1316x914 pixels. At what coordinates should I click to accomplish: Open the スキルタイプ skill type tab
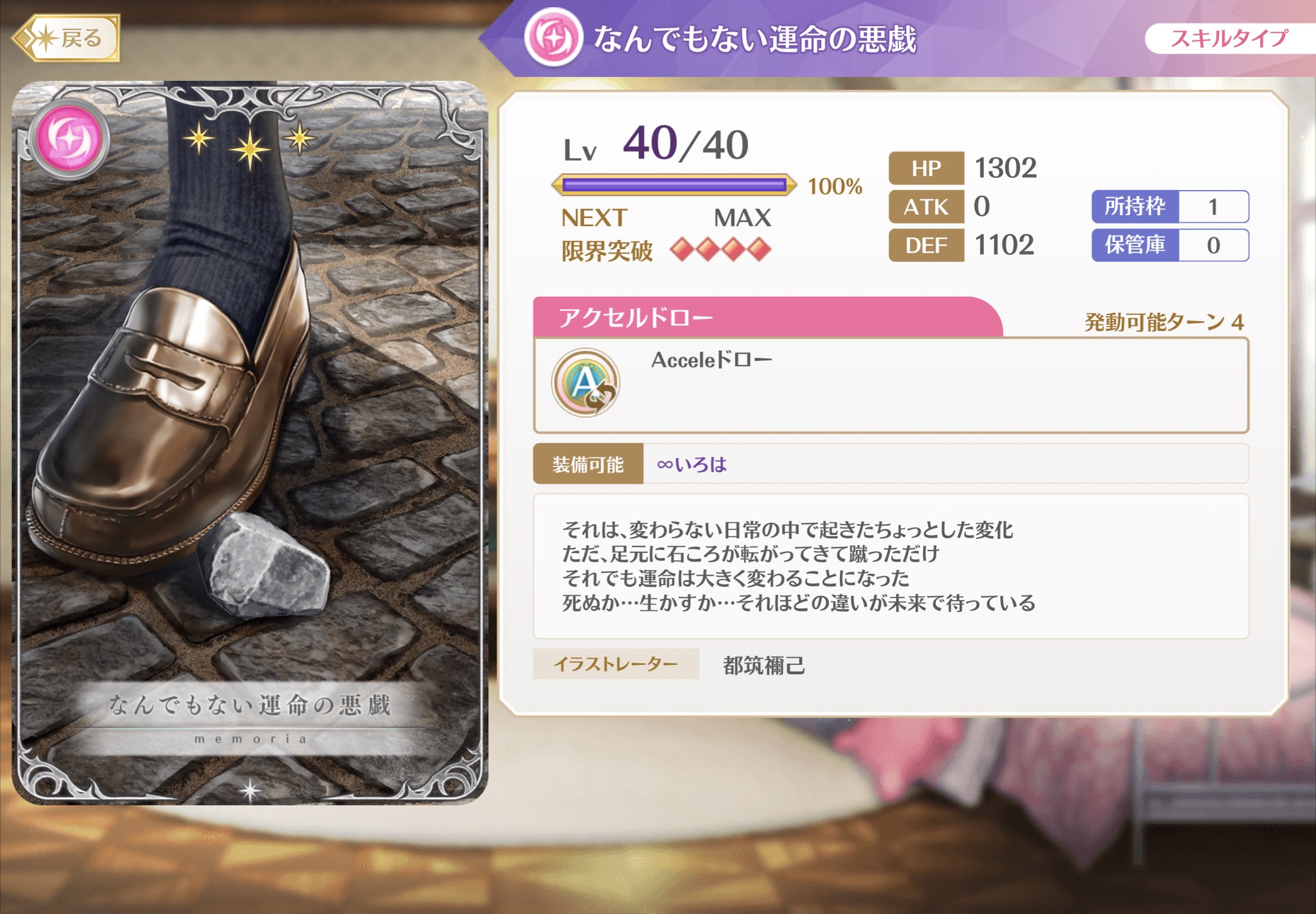(x=1230, y=39)
